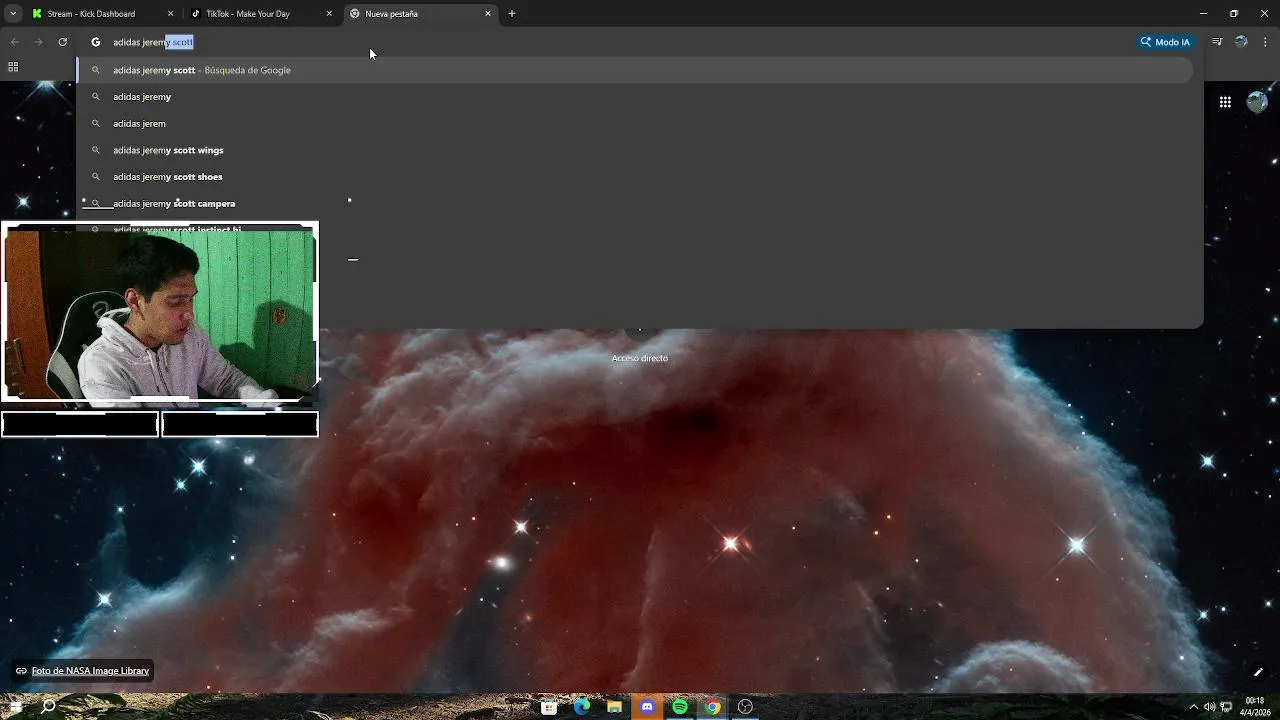Show hidden system tray icons

click(x=1193, y=707)
